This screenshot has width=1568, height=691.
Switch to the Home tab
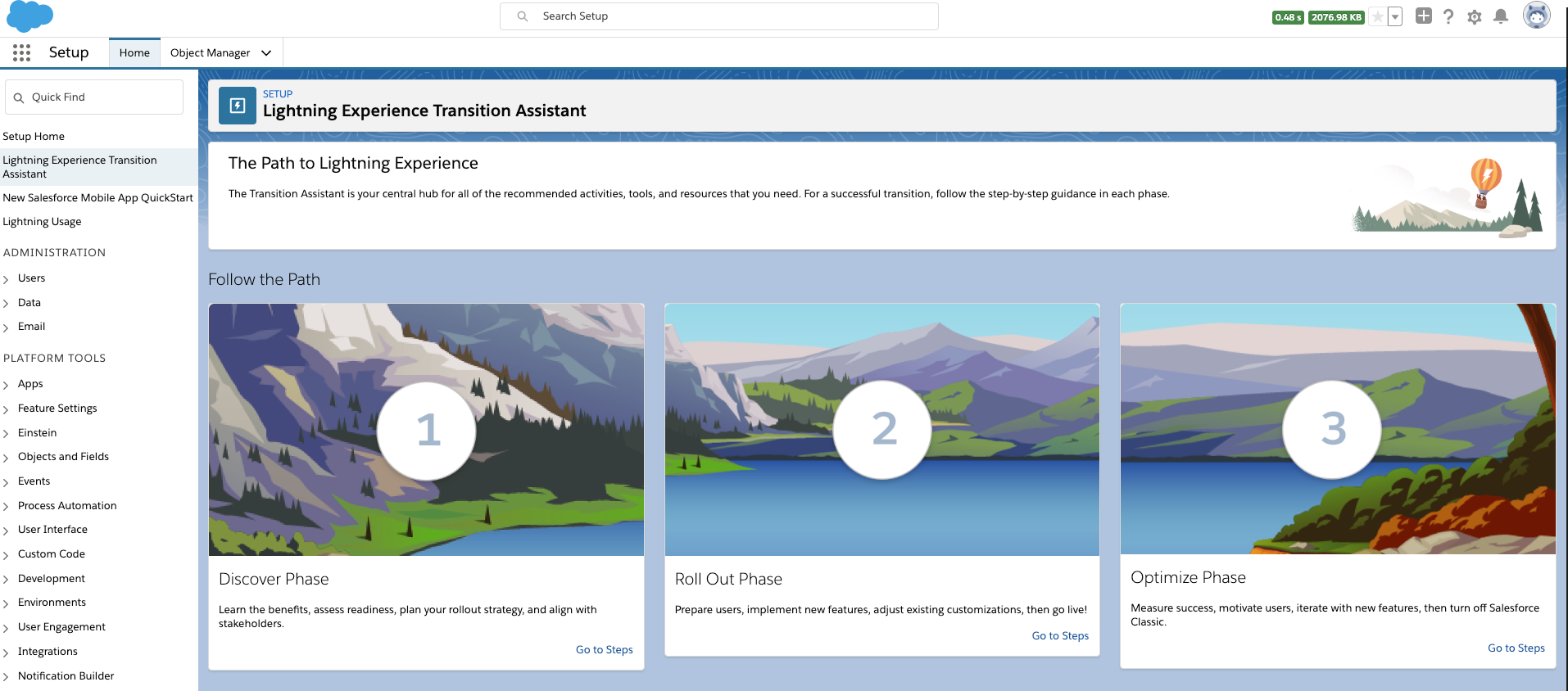[x=134, y=52]
